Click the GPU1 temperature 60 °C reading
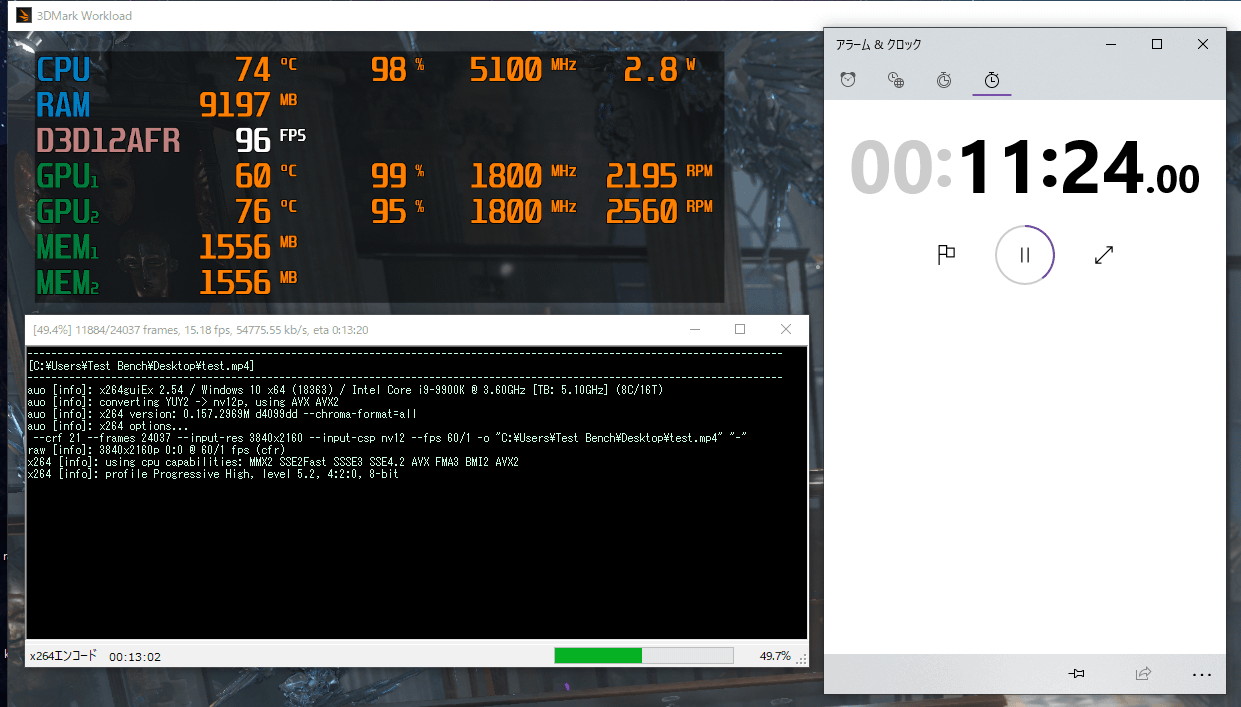Image resolution: width=1241 pixels, height=707 pixels. (x=265, y=176)
